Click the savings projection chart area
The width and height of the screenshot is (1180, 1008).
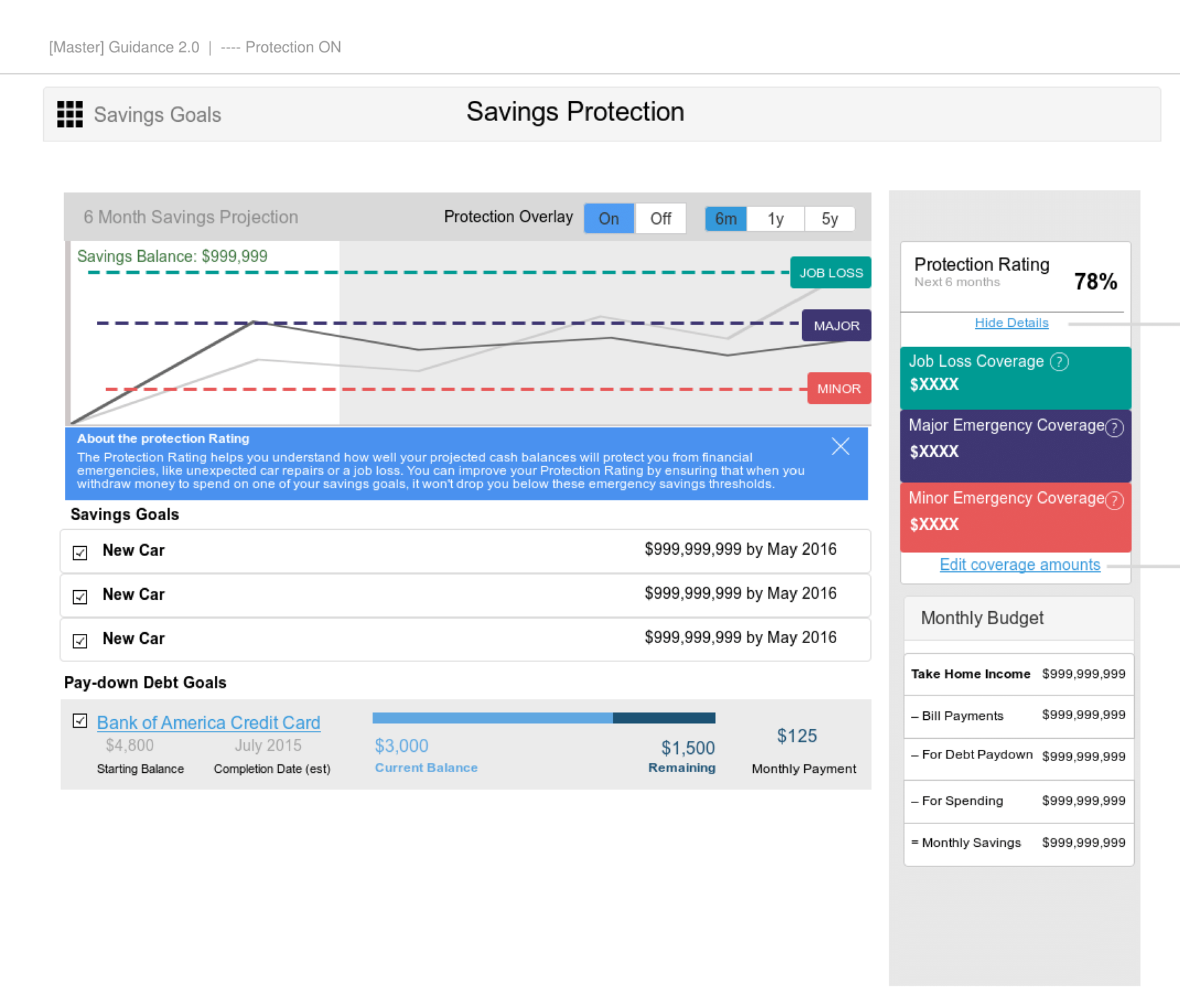(x=468, y=333)
